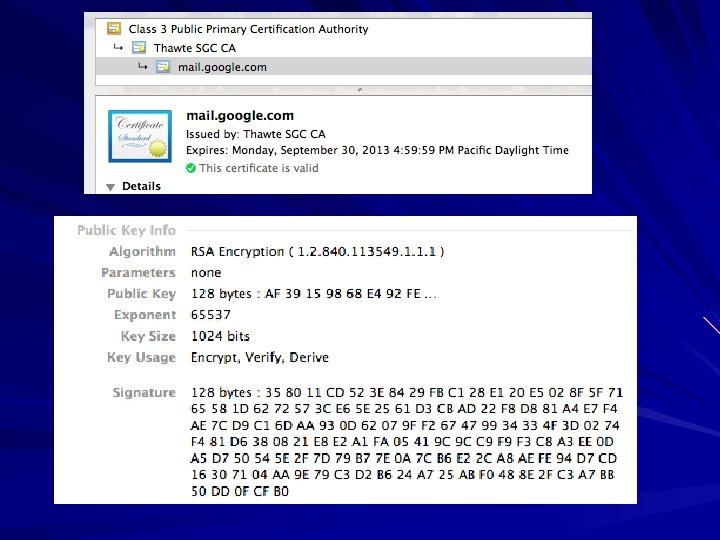Click the RSA Encryption algorithm value

tap(318, 252)
